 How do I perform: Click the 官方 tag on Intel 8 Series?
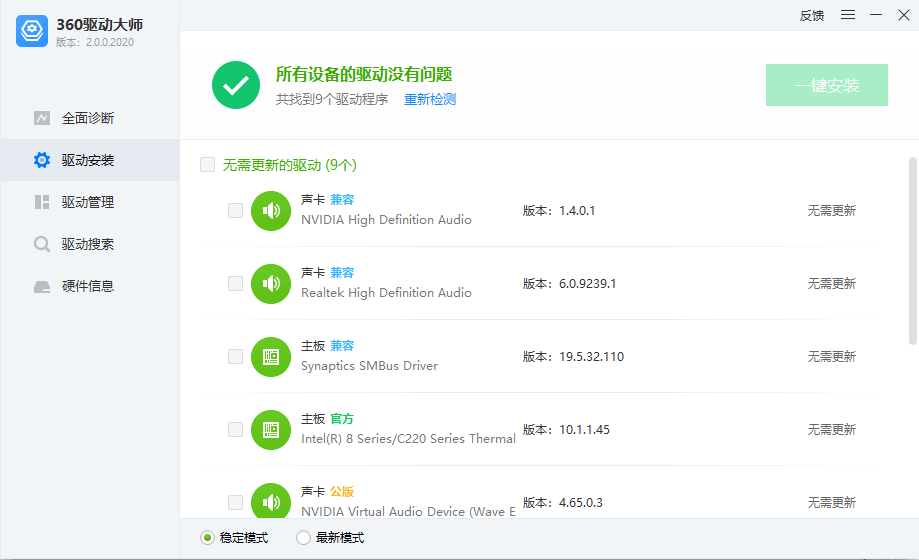[342, 419]
